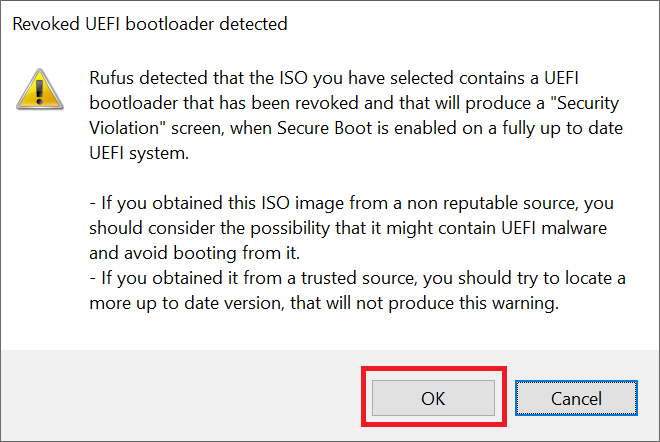This screenshot has width=660, height=442.
Task: Click 'you should try to locate' text
Action: [x=514, y=275]
